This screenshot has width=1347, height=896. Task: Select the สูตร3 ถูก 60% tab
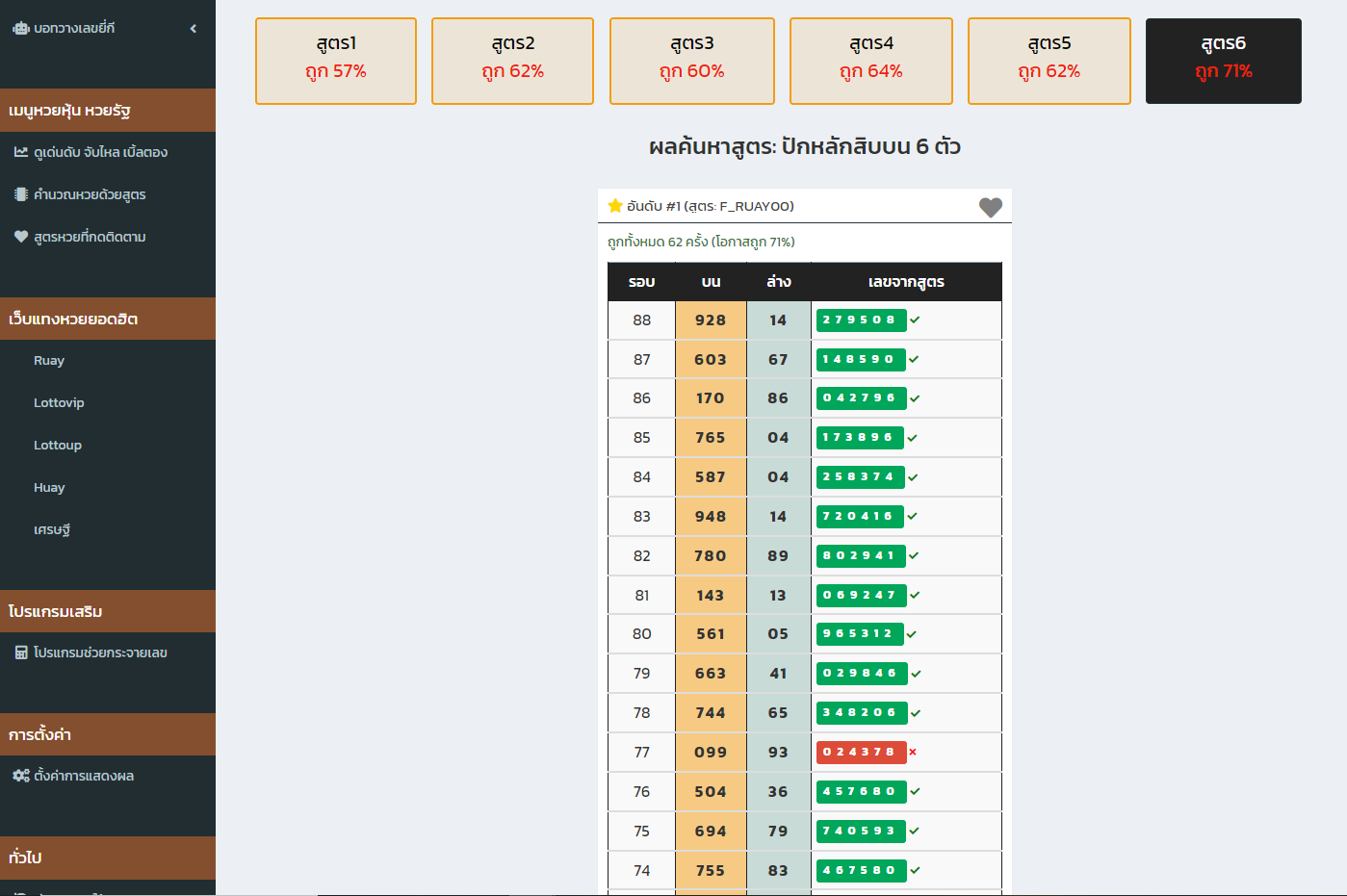pos(692,61)
